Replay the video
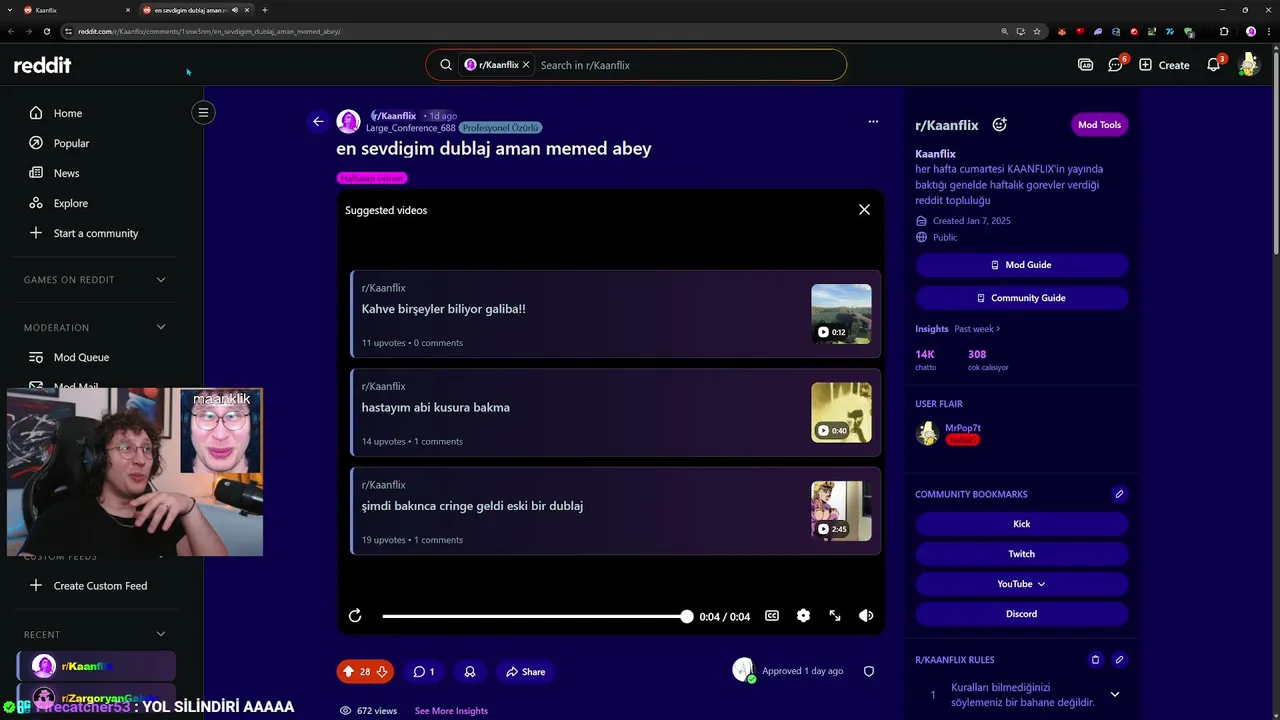The image size is (1280, 720). 355,616
